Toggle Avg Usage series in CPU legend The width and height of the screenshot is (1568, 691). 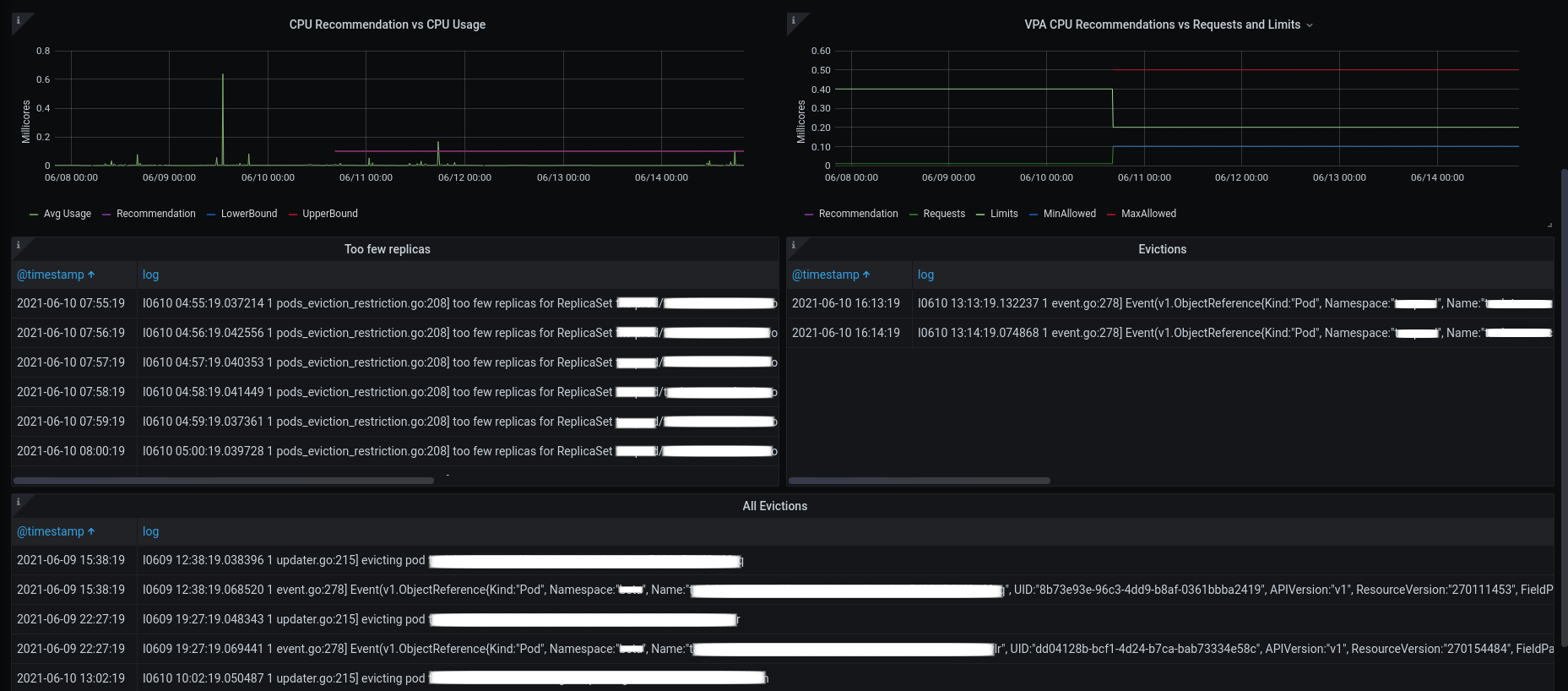click(67, 214)
